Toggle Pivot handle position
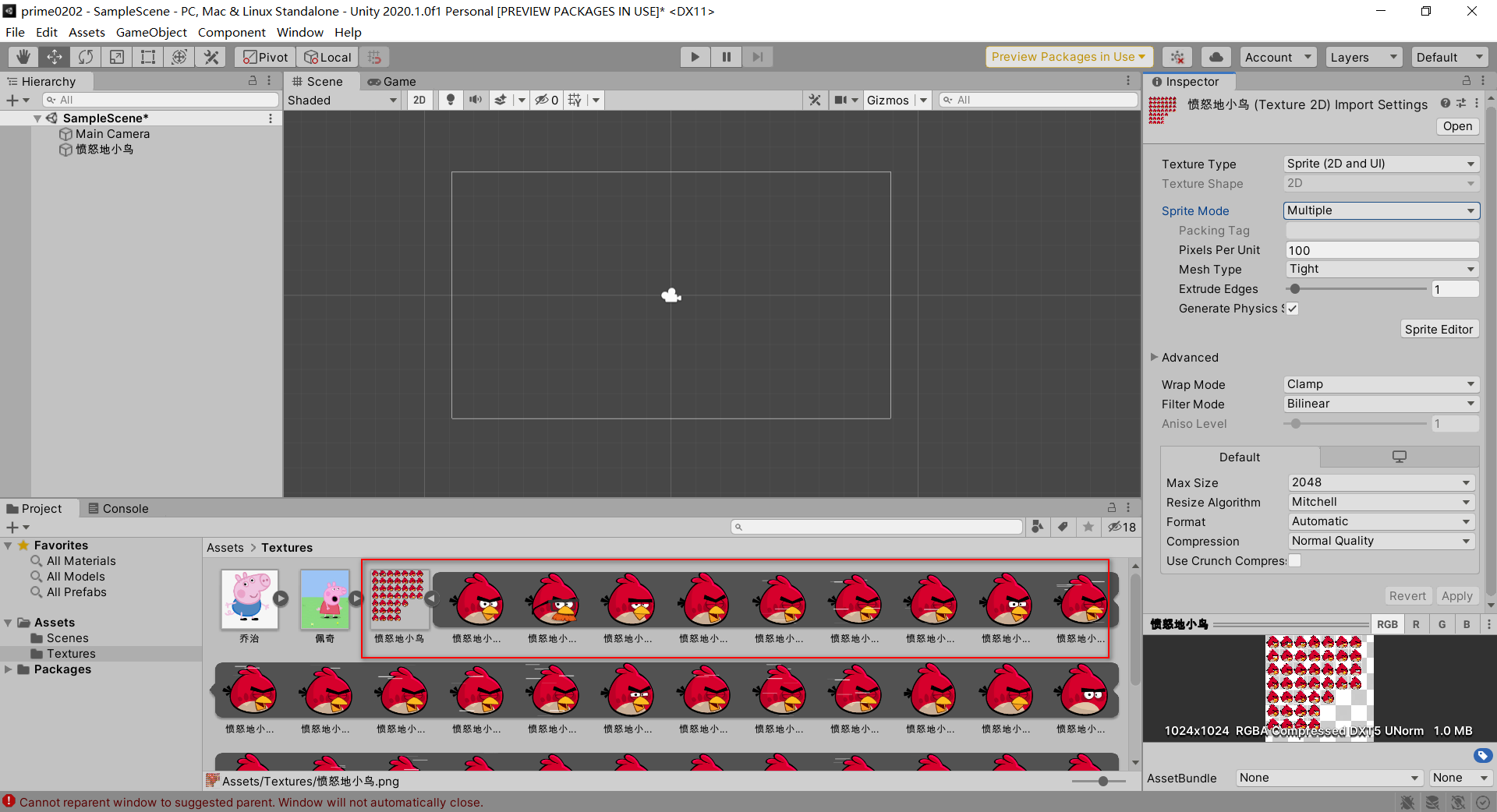The height and width of the screenshot is (812, 1497). (265, 57)
